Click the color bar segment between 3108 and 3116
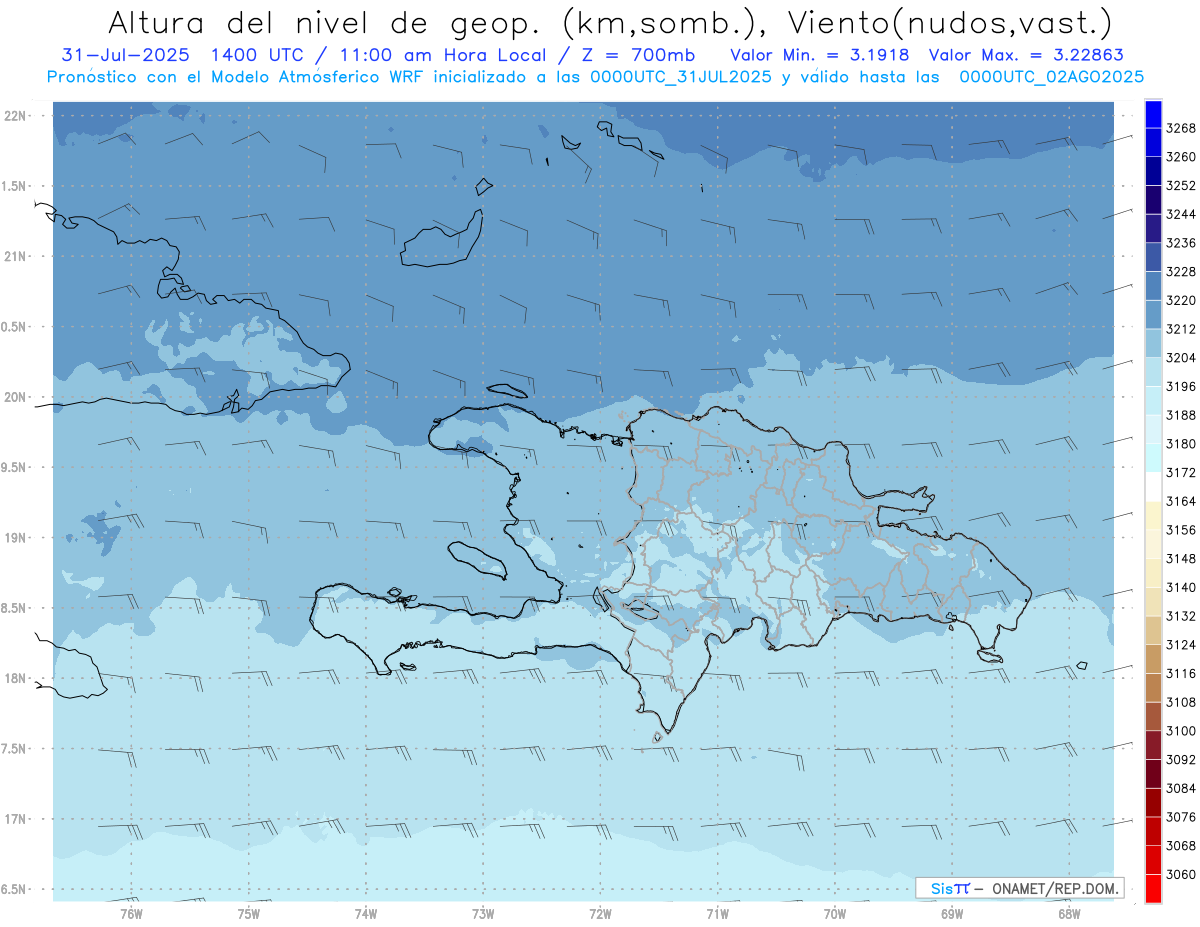The height and width of the screenshot is (927, 1200). tap(1153, 687)
